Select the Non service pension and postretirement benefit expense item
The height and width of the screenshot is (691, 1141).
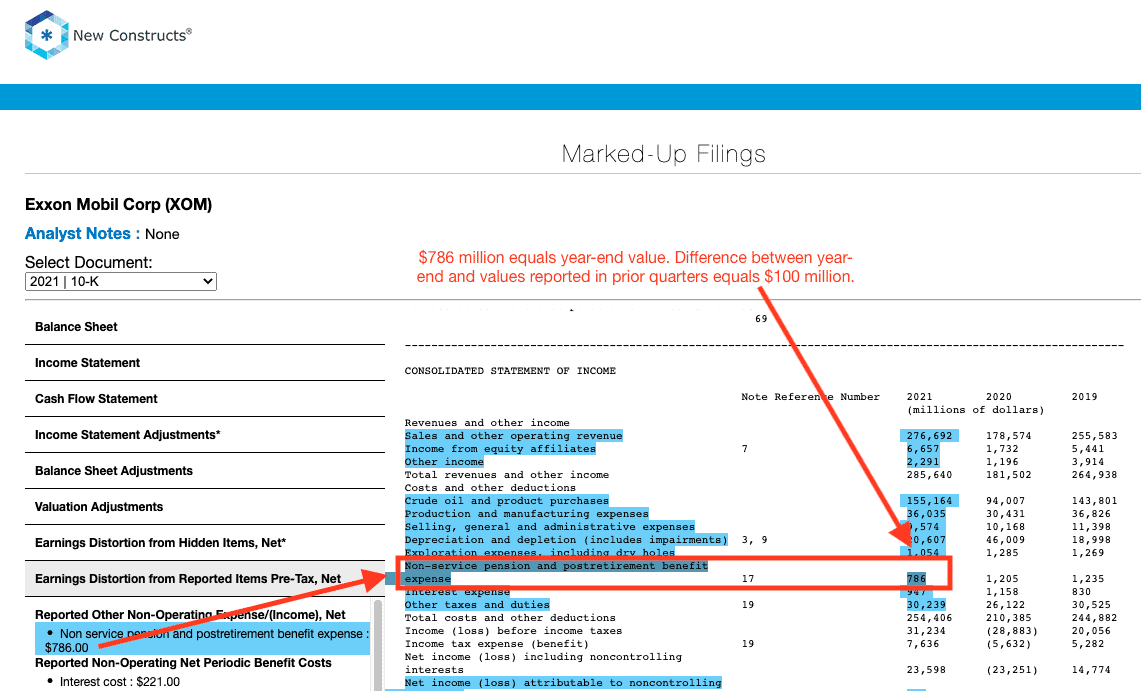[203, 640]
